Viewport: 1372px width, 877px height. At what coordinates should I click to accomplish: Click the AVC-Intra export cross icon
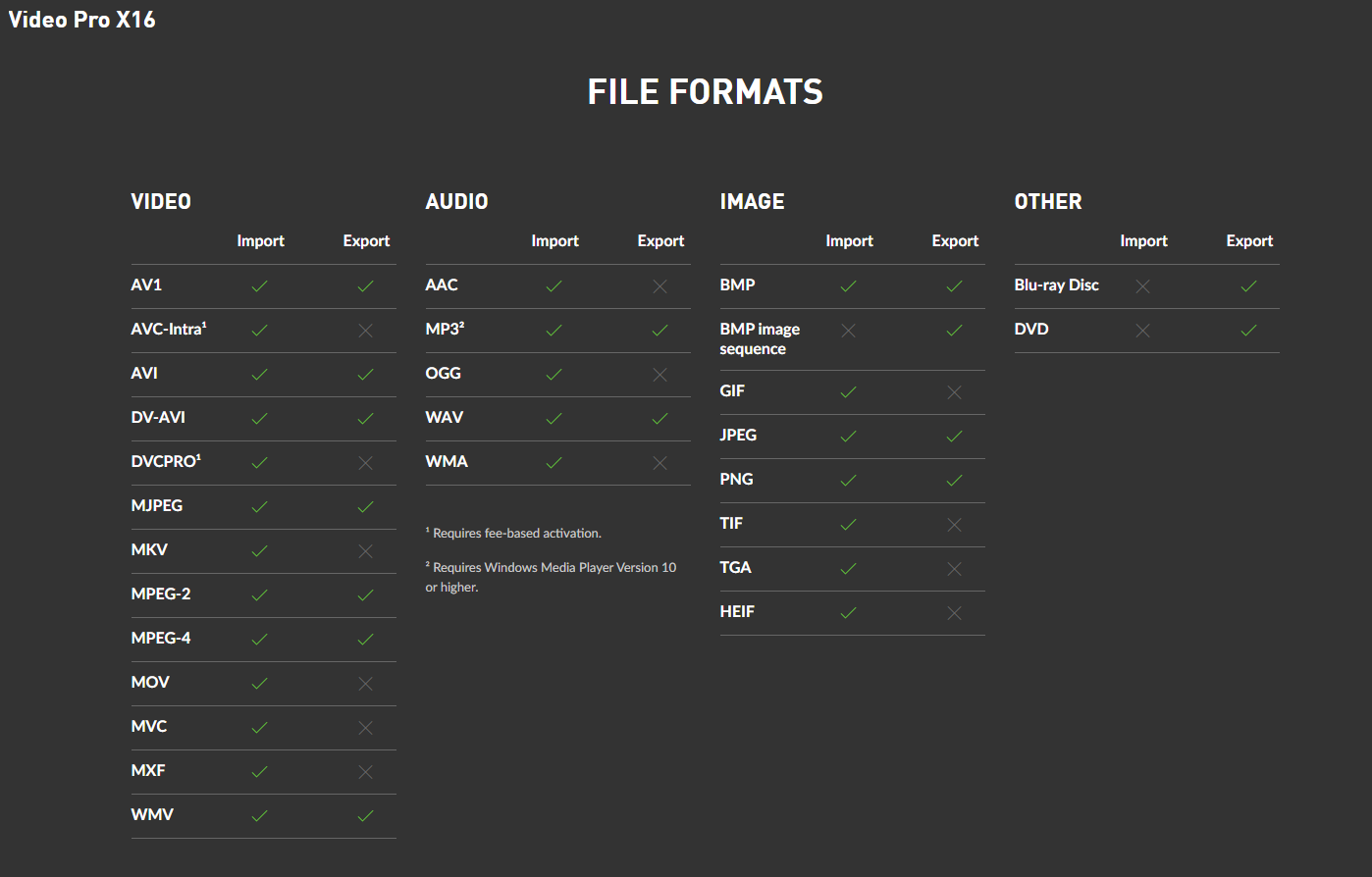(365, 331)
